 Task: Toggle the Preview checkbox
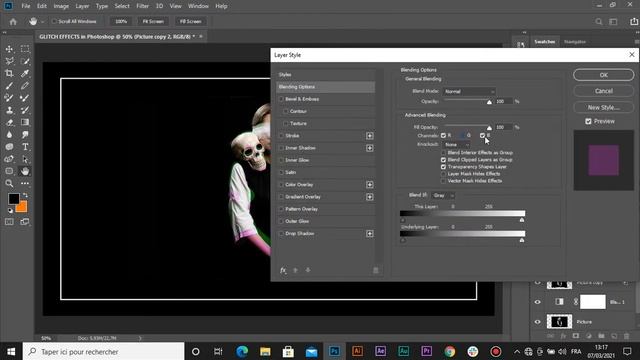coord(588,121)
